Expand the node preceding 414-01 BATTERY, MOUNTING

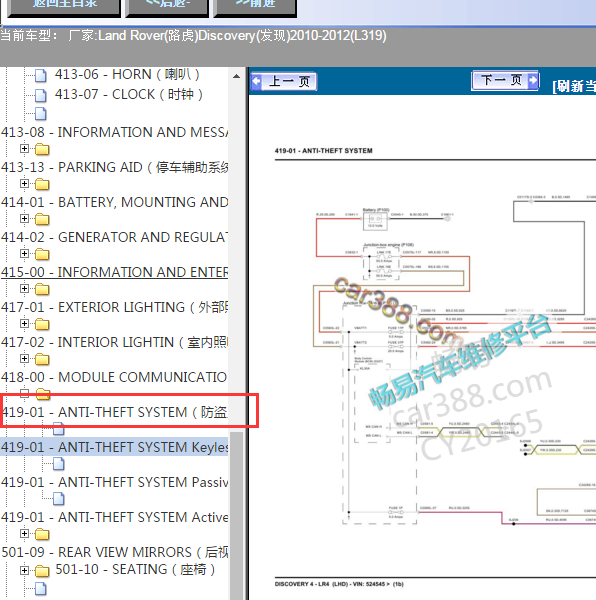point(24,184)
